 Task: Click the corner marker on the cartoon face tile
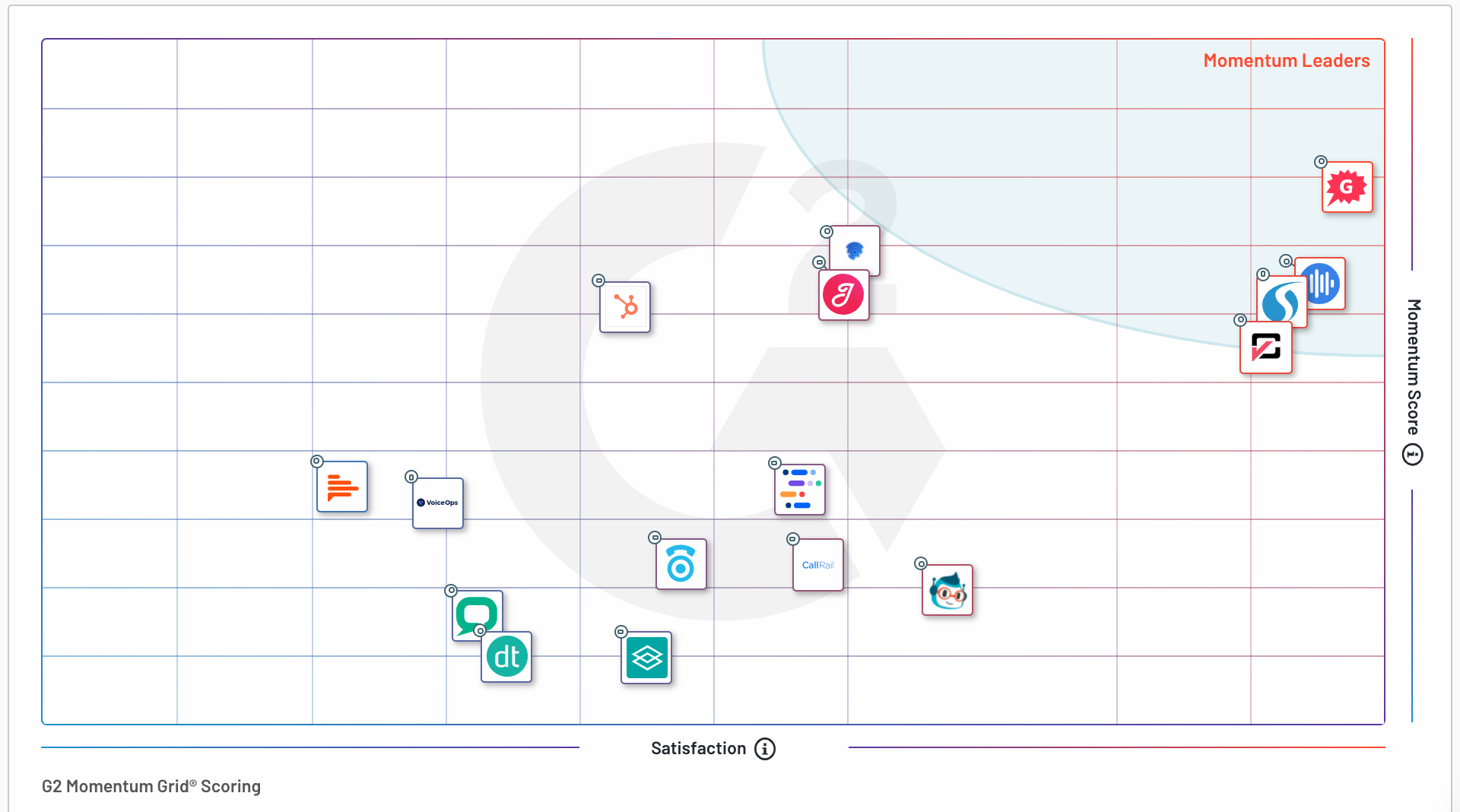[921, 563]
